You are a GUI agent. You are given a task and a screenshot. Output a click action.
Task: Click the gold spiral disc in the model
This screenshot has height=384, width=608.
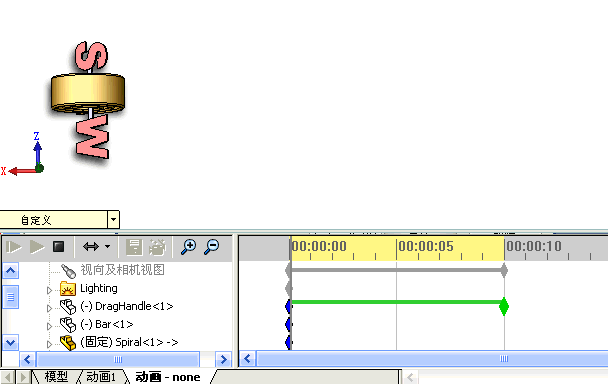pyautogui.click(x=88, y=92)
